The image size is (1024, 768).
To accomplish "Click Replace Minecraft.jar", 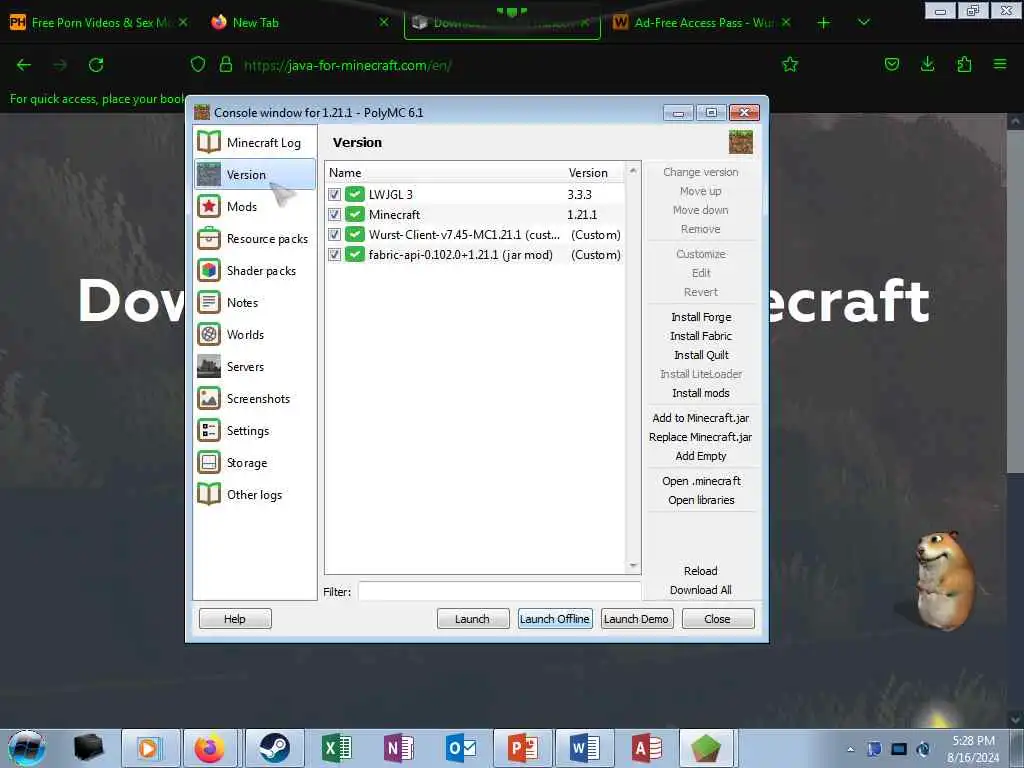I will pyautogui.click(x=701, y=437).
